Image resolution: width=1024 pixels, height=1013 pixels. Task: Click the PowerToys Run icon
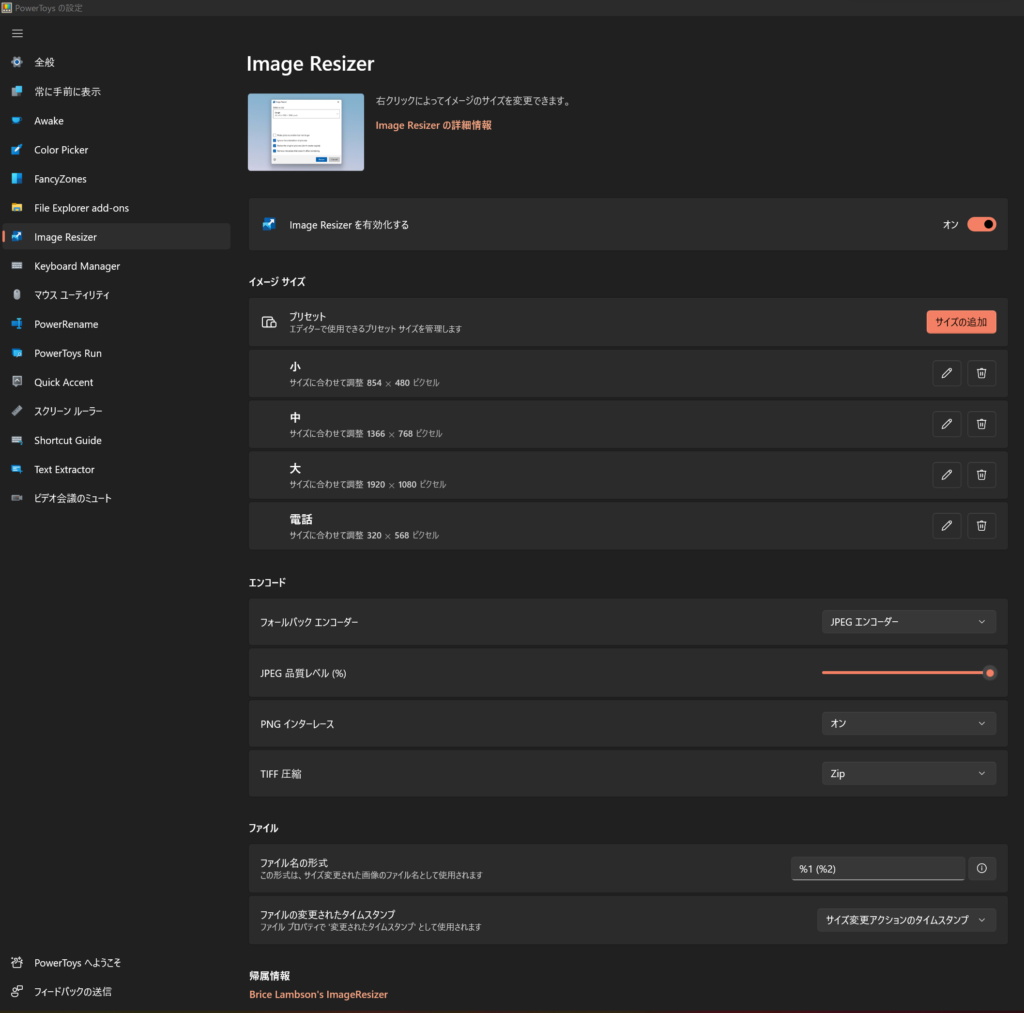click(17, 353)
